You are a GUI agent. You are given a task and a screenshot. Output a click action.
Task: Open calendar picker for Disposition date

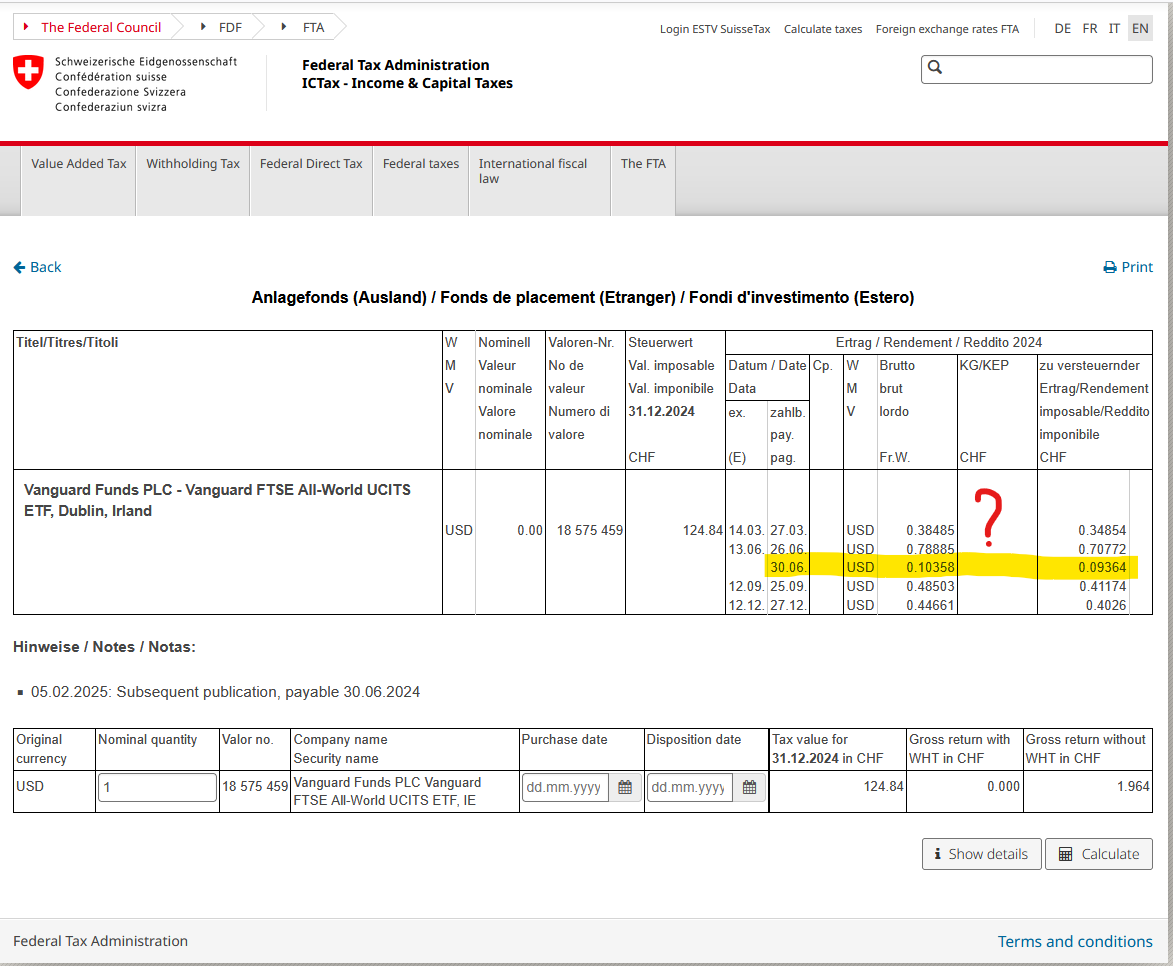[x=749, y=788]
